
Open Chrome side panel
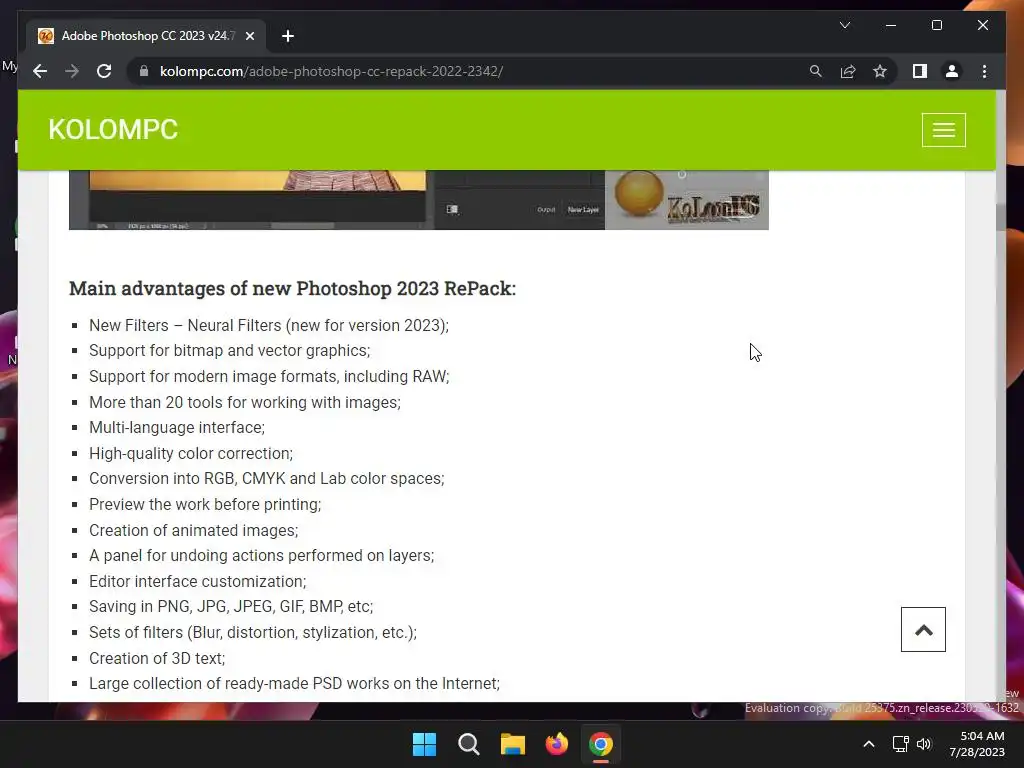(920, 71)
